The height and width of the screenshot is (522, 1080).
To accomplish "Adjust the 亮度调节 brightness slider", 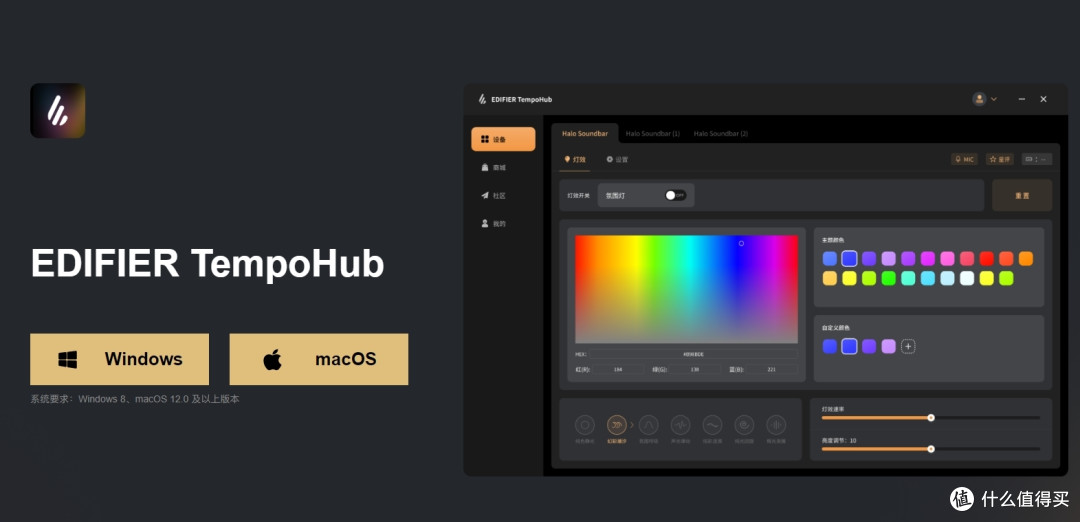I will 931,449.
